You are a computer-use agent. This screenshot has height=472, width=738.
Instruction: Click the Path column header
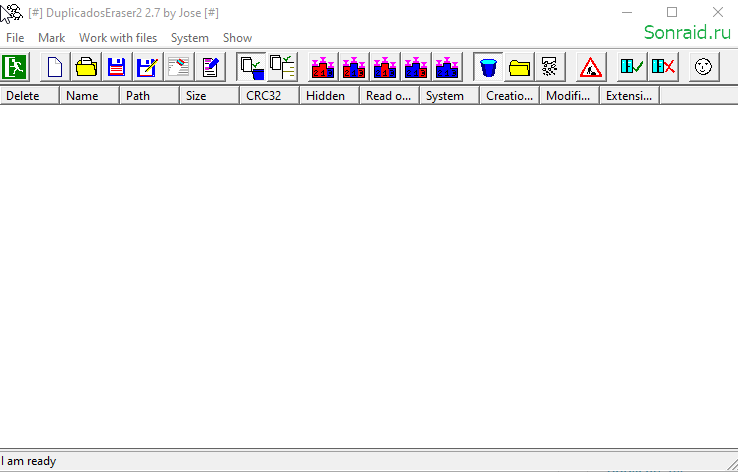point(150,96)
